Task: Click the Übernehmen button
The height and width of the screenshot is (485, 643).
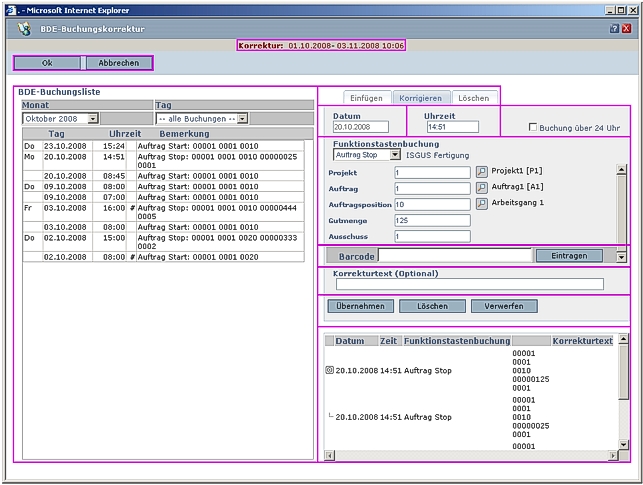Action: point(360,306)
